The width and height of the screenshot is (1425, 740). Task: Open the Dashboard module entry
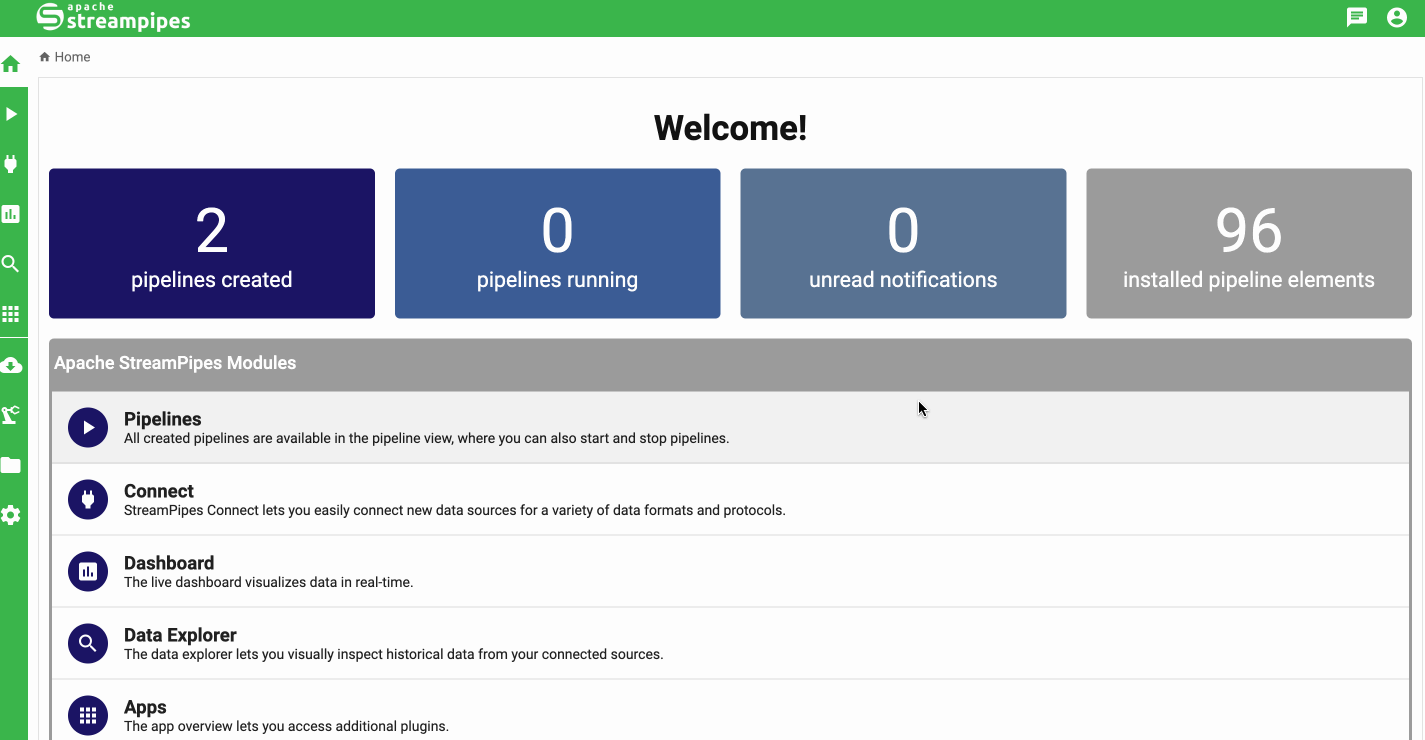click(x=730, y=571)
